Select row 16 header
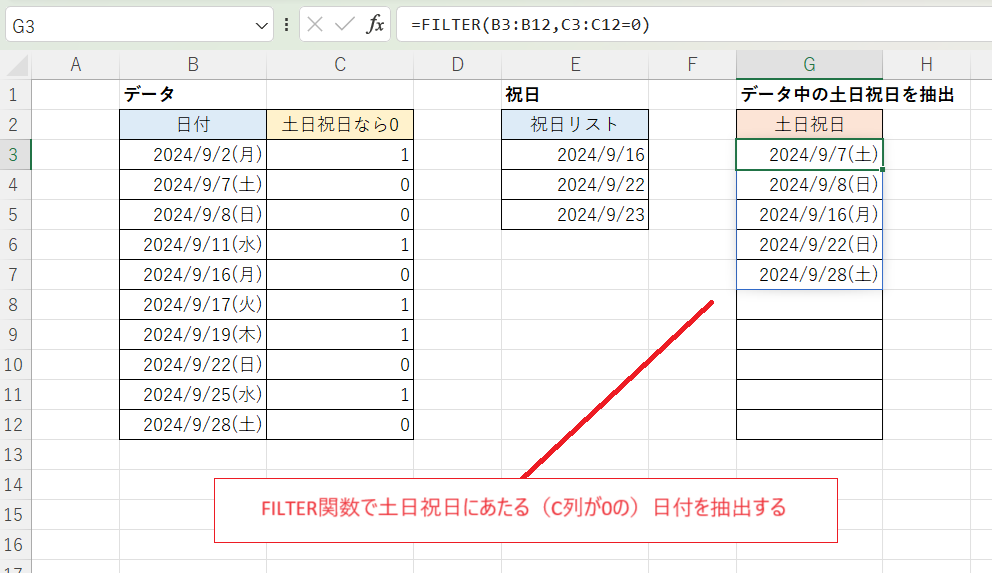992x573 pixels. (15, 545)
